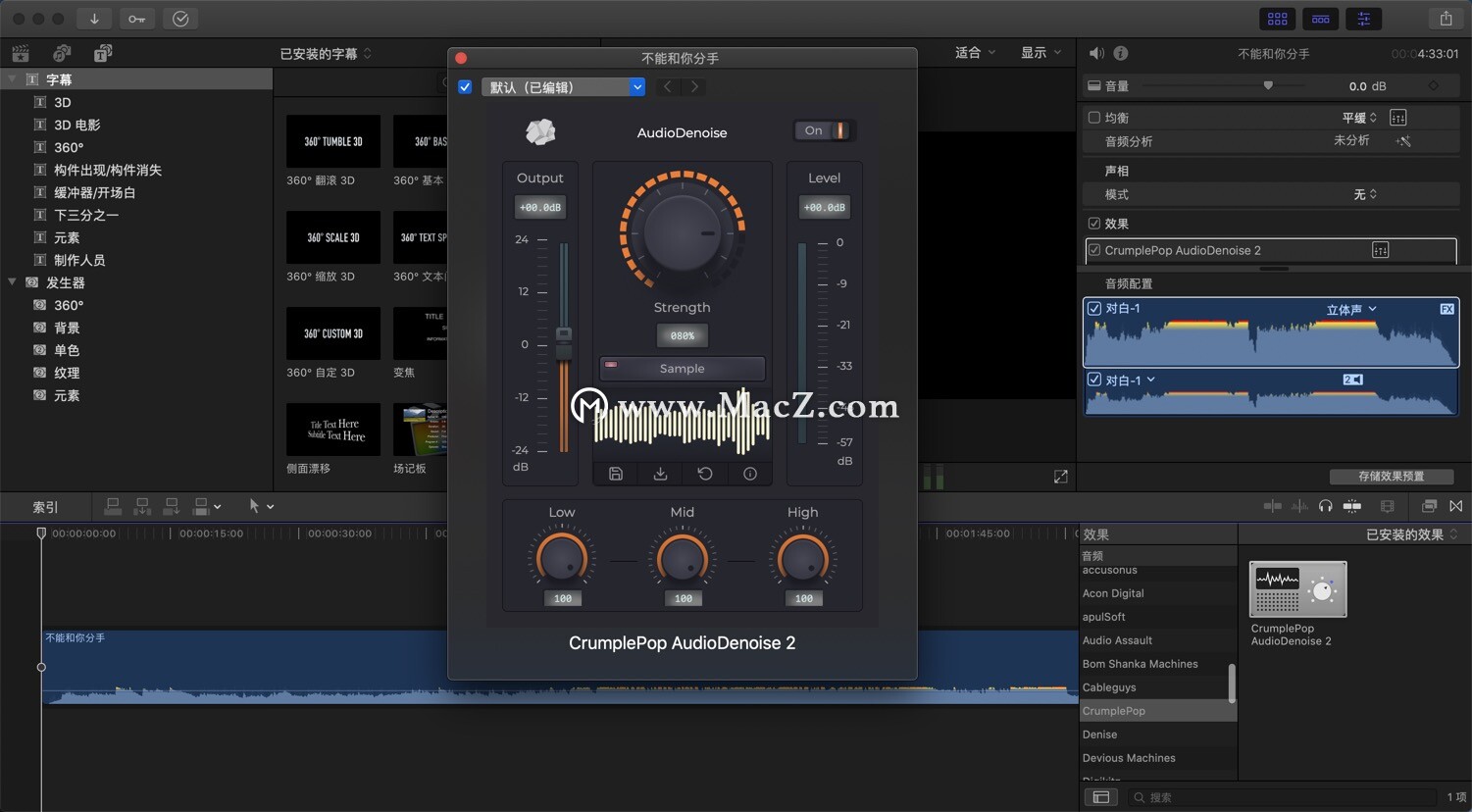Click the download icon in AudioDenoise
1472x812 pixels.
(x=660, y=474)
